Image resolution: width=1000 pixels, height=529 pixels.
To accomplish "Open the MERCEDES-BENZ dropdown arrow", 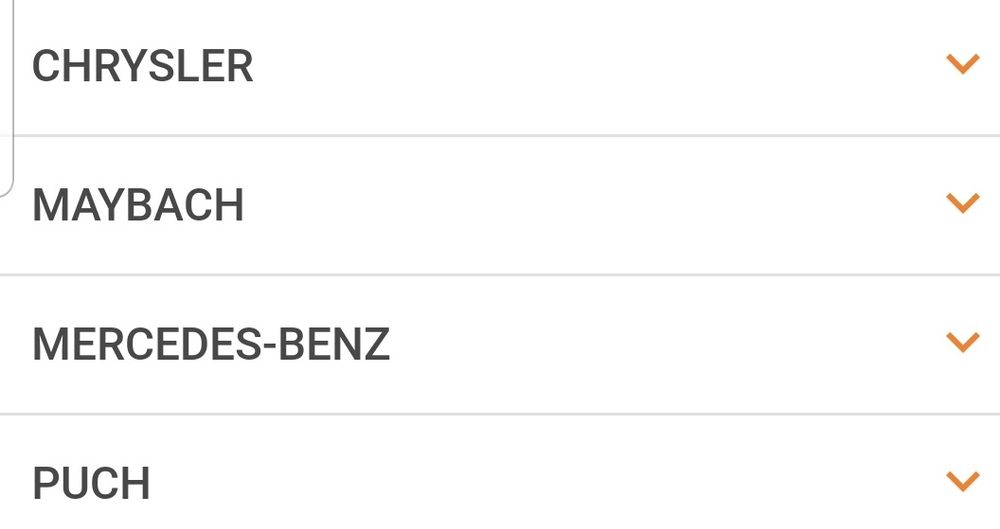I will 962,343.
